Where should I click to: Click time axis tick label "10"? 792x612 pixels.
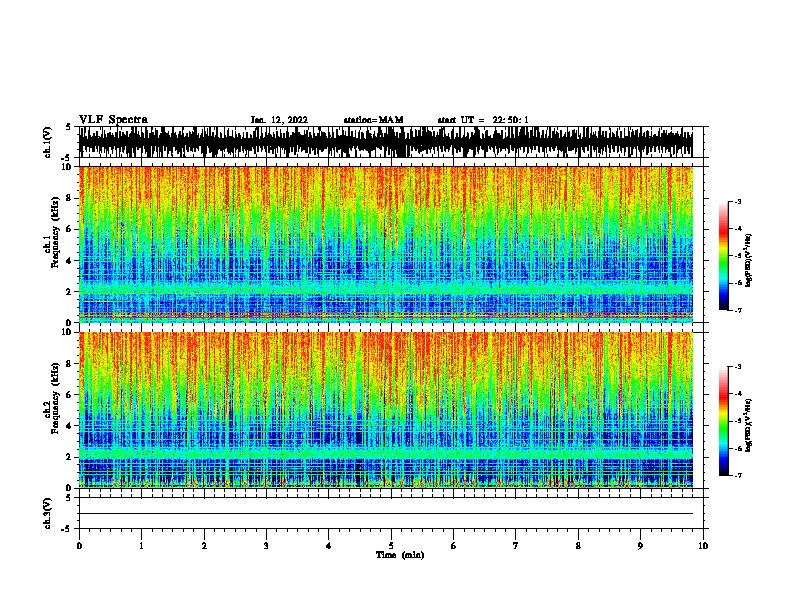tap(703, 546)
